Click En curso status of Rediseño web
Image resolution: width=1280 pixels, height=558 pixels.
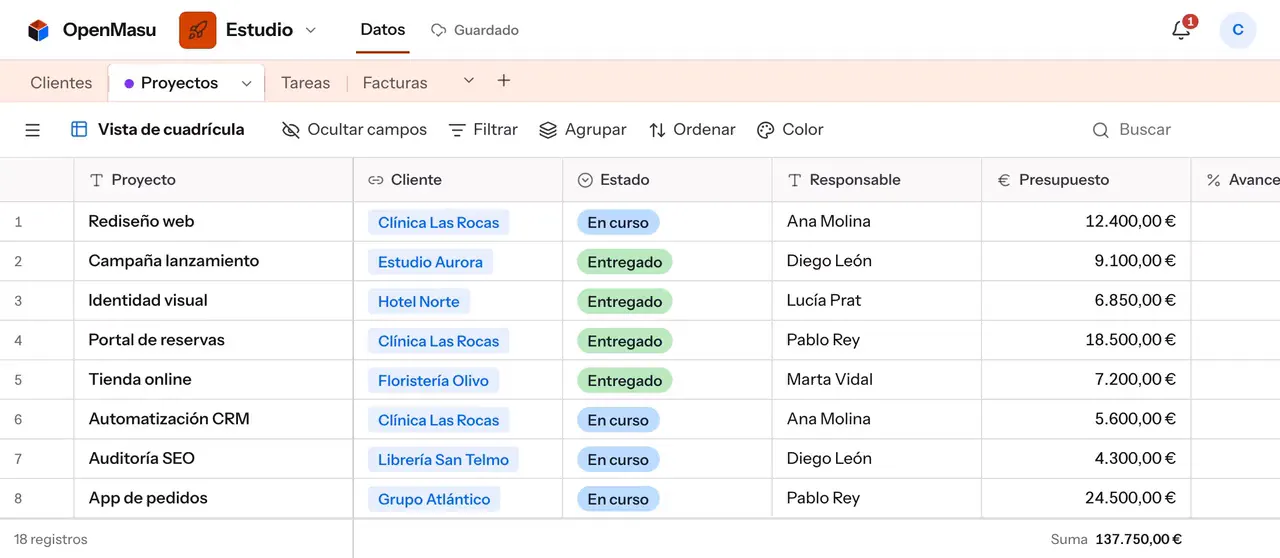click(618, 222)
